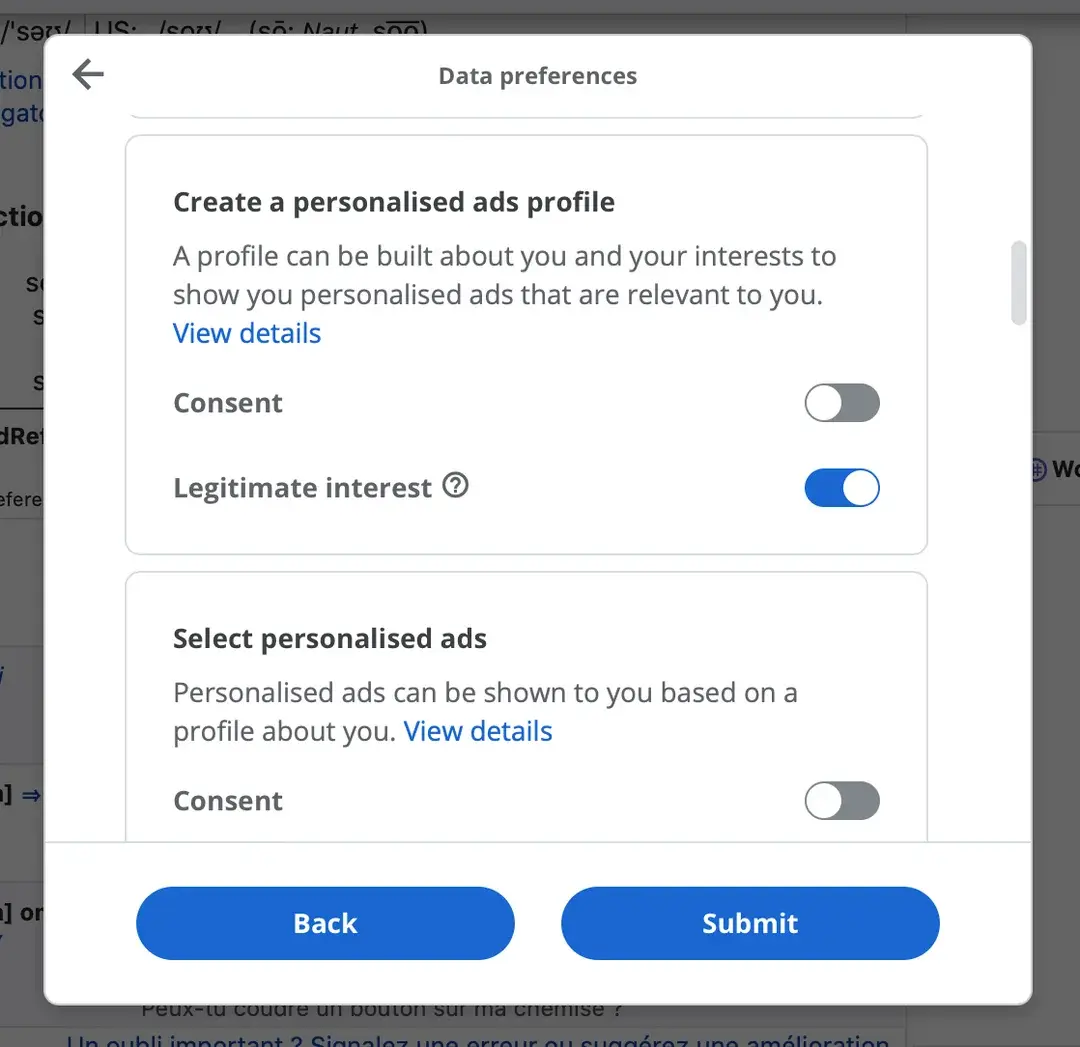
Task: Submit the data preferences
Action: pos(749,923)
